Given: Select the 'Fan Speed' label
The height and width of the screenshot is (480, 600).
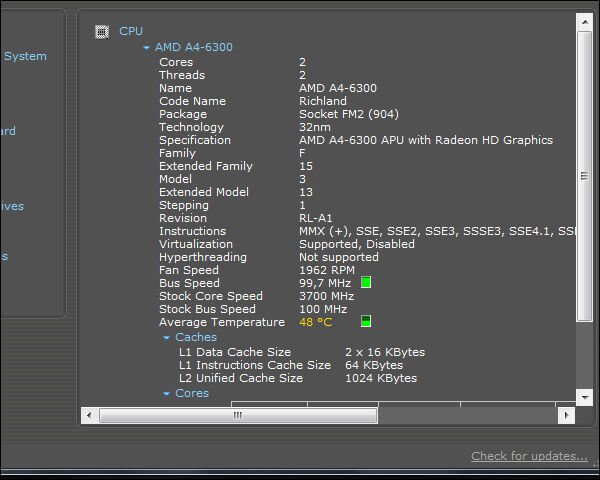Looking at the screenshot, I should (189, 270).
